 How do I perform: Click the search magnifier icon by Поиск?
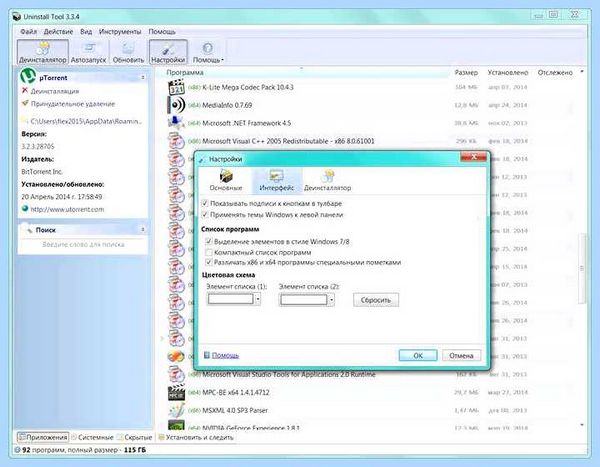[28, 229]
